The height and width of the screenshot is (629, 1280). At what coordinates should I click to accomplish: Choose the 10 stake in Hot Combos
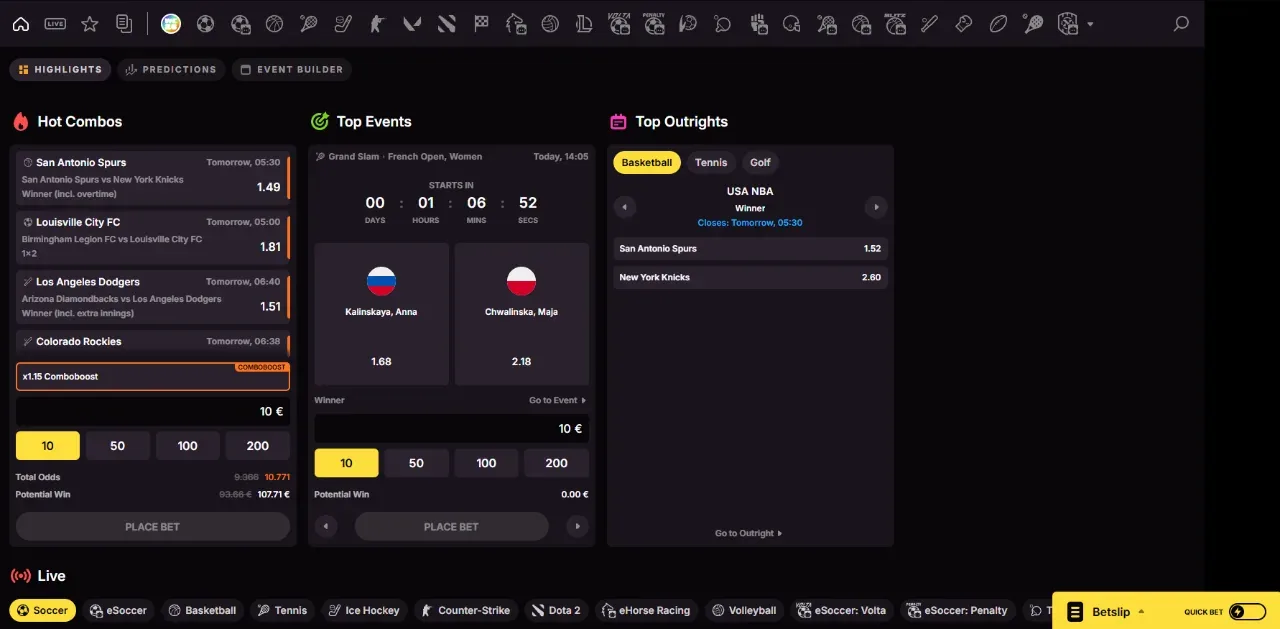[x=48, y=446]
